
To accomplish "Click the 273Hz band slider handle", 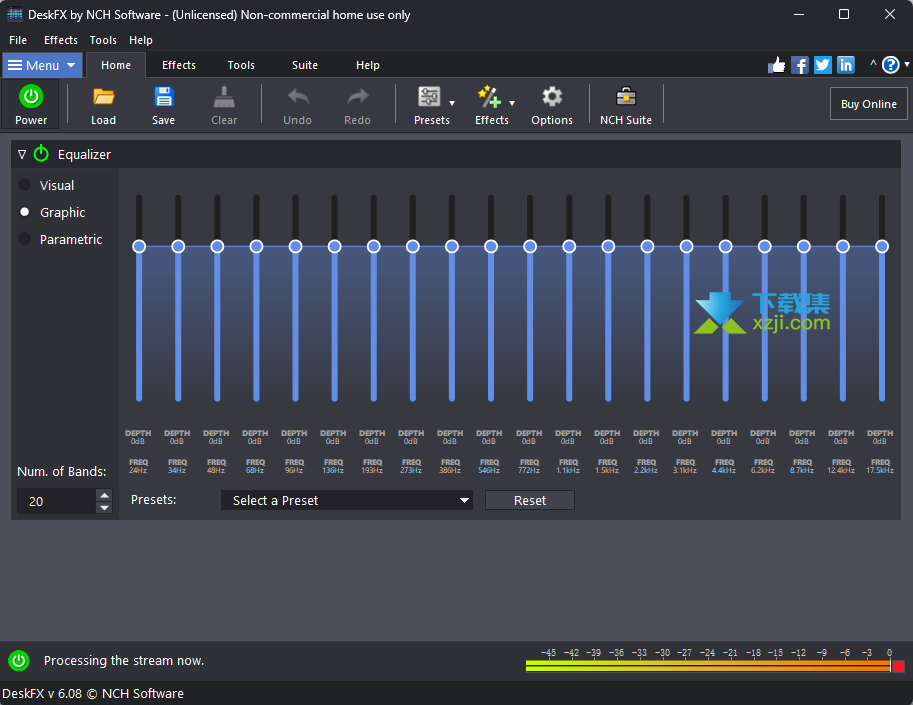I will click(x=413, y=246).
